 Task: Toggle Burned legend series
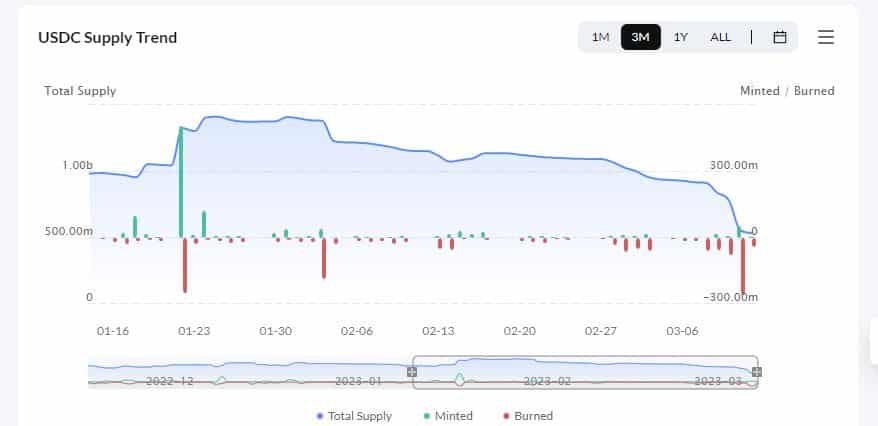[x=528, y=416]
